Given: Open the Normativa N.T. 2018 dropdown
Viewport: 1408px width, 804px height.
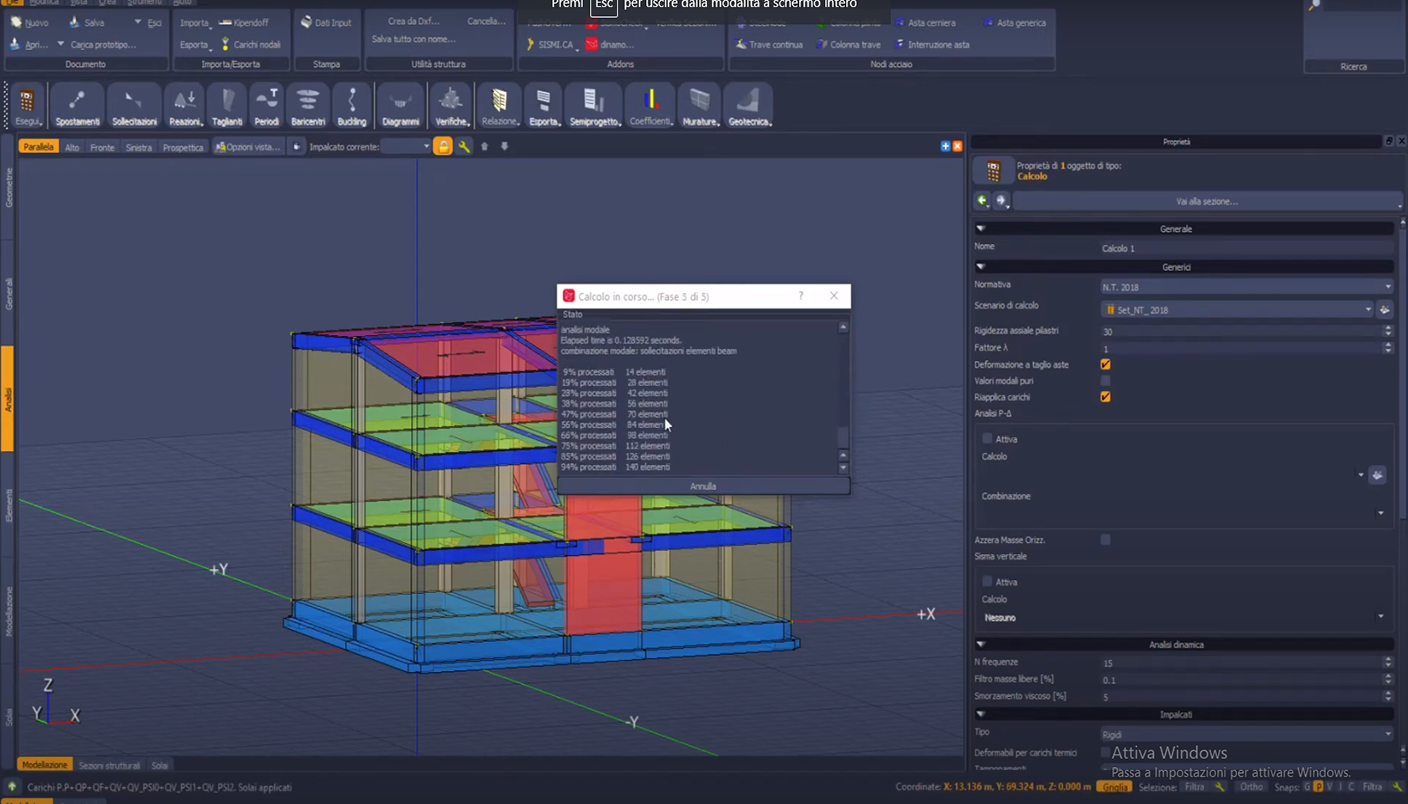Looking at the screenshot, I should coord(1246,287).
